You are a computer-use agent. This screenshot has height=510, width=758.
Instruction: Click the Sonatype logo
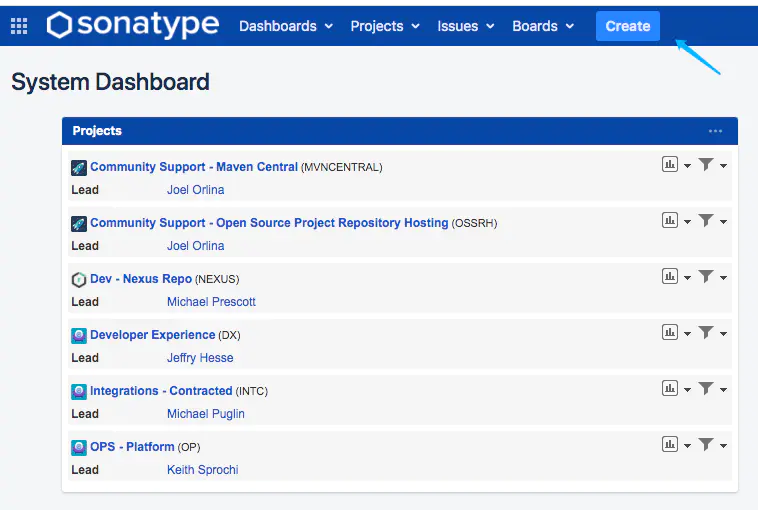coord(133,25)
